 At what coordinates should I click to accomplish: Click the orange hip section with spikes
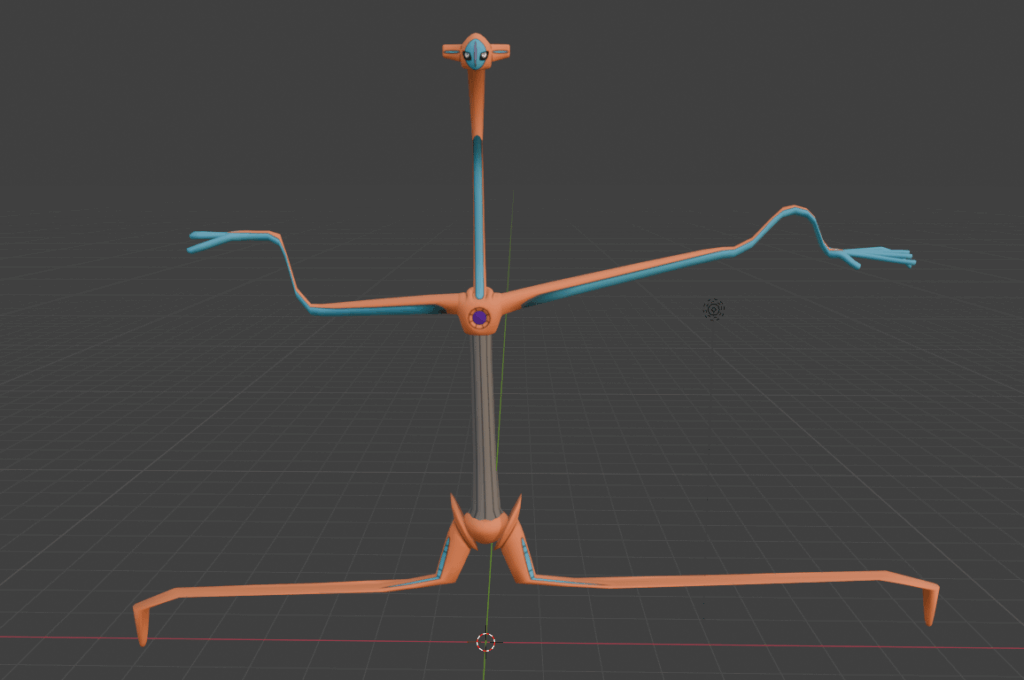click(486, 526)
